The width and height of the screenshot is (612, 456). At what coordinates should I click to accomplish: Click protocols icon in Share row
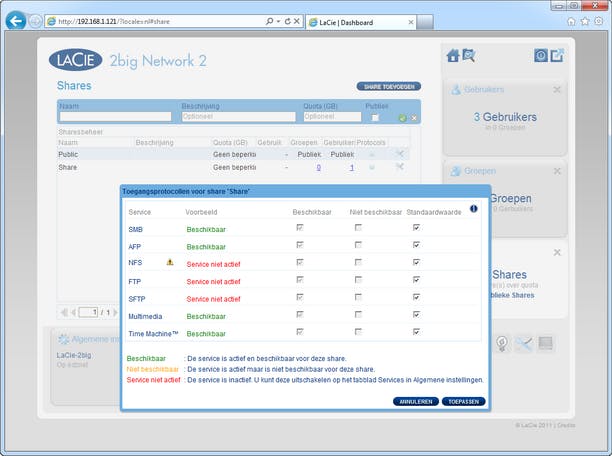[372, 167]
